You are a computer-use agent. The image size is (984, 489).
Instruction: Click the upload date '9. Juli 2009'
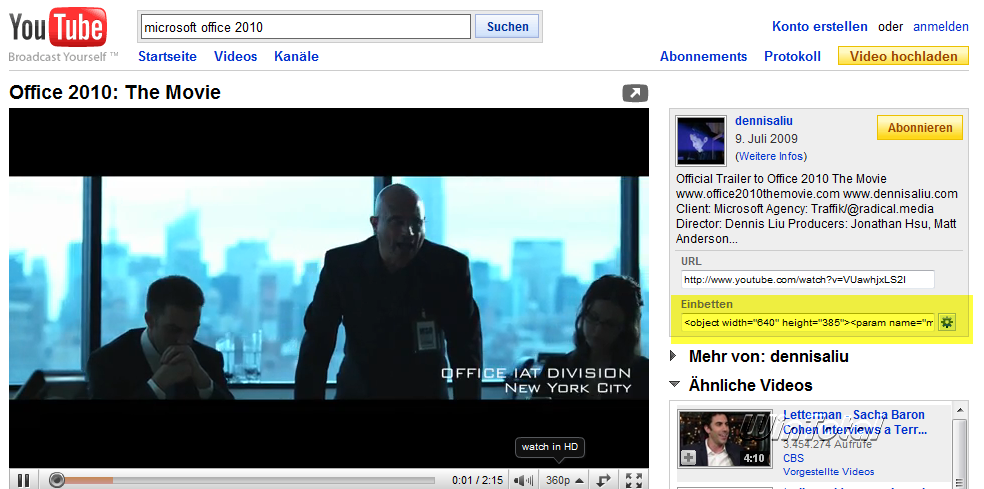click(x=766, y=139)
